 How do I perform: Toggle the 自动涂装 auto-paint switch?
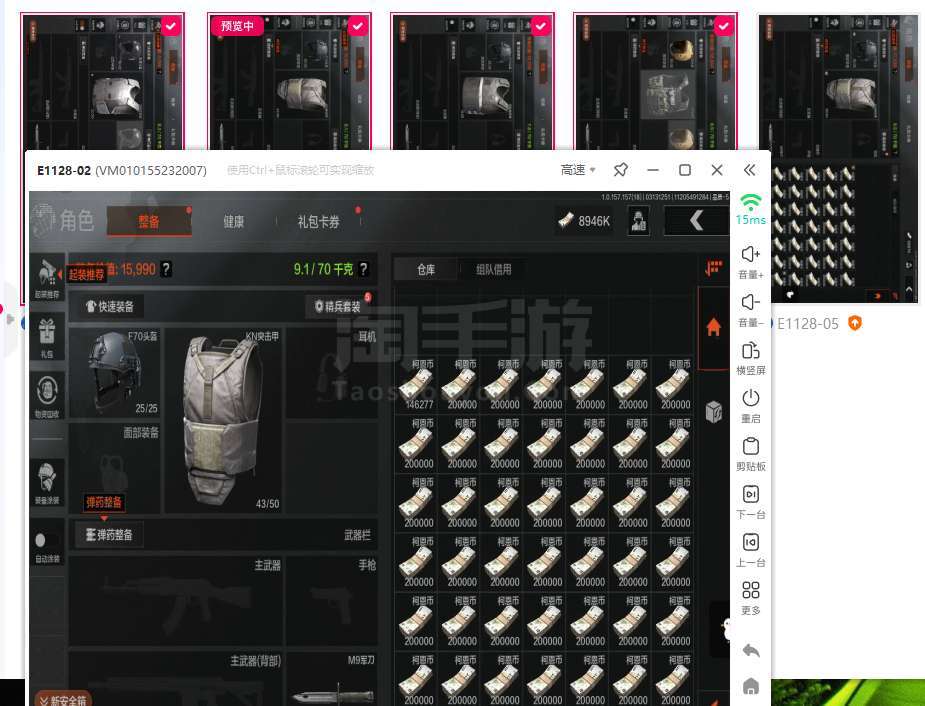pos(47,540)
